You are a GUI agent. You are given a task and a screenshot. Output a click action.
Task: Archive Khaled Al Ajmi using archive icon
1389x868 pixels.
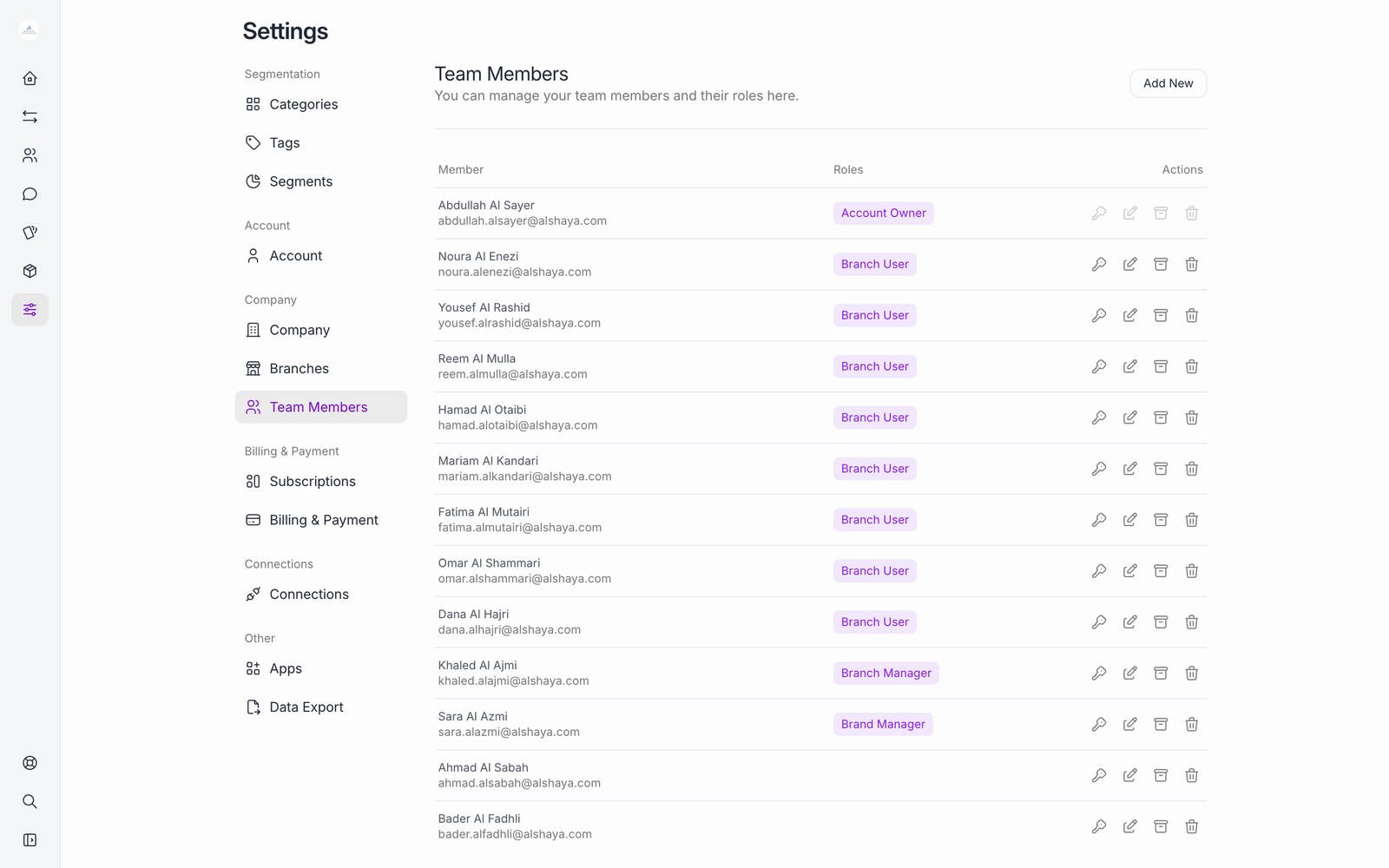pos(1161,674)
